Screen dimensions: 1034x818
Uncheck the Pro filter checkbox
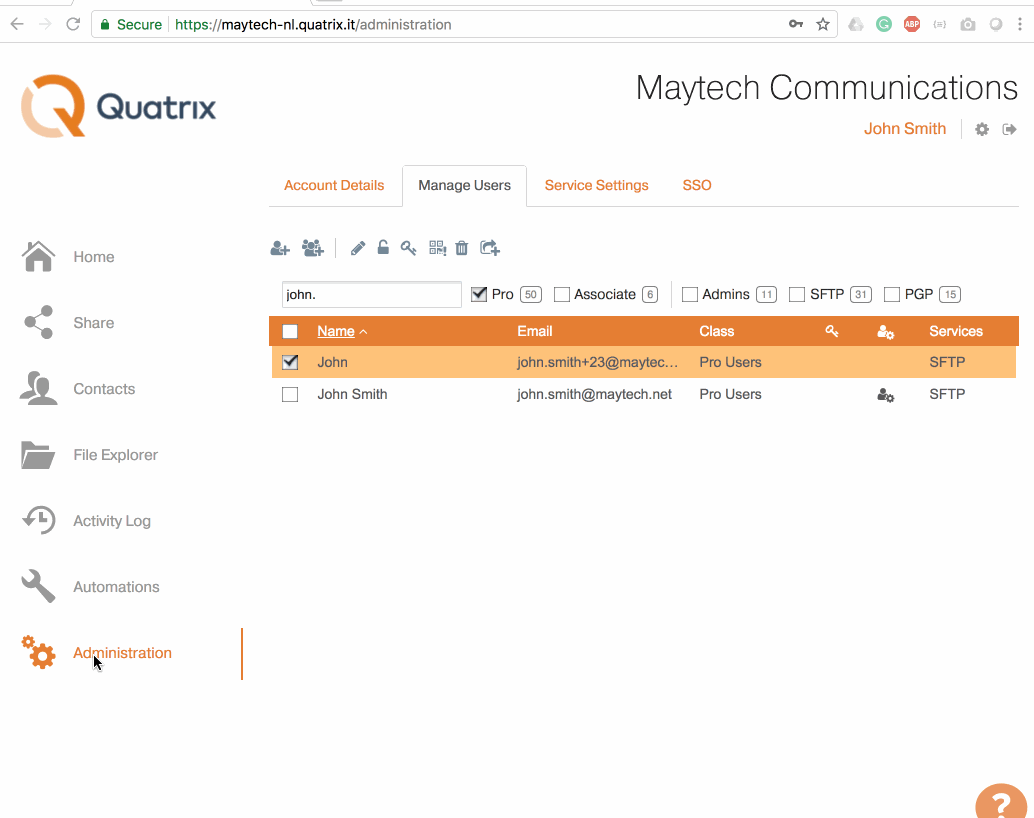(x=479, y=294)
